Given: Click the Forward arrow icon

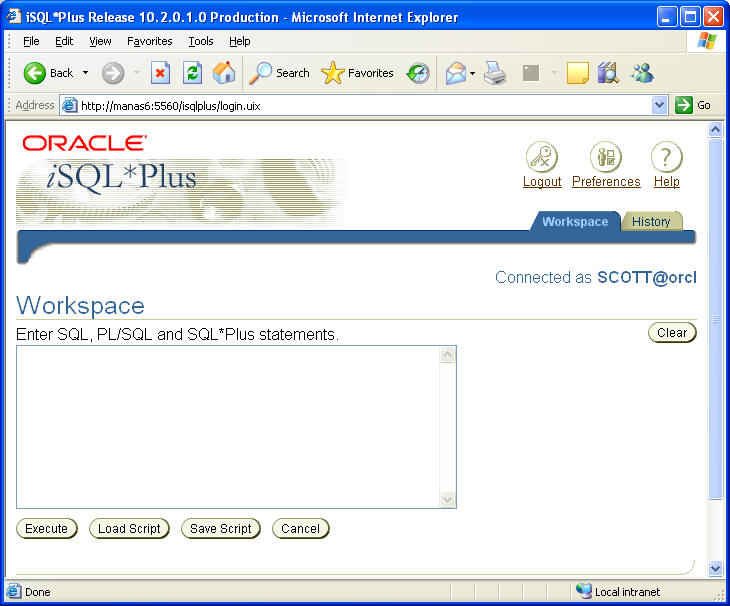Looking at the screenshot, I should [x=113, y=73].
